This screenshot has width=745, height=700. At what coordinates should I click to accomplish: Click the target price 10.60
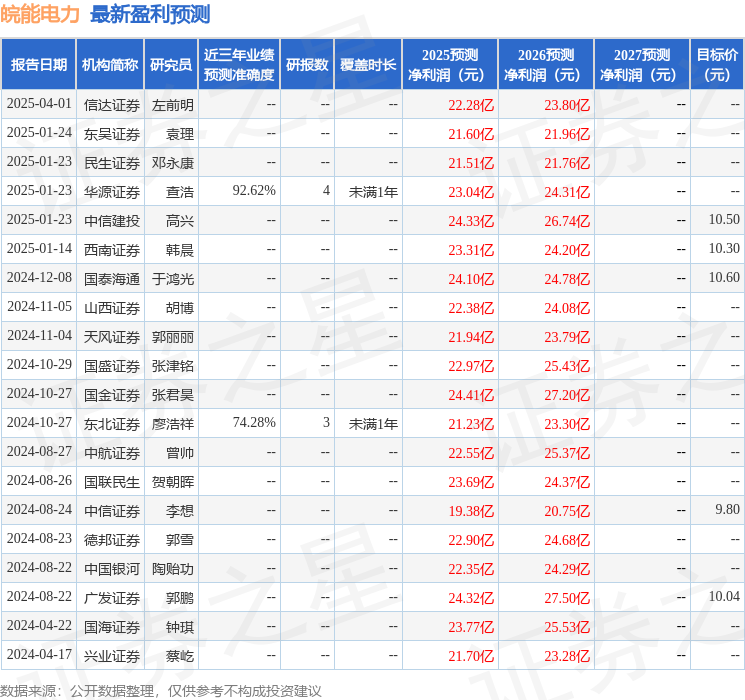pos(724,278)
